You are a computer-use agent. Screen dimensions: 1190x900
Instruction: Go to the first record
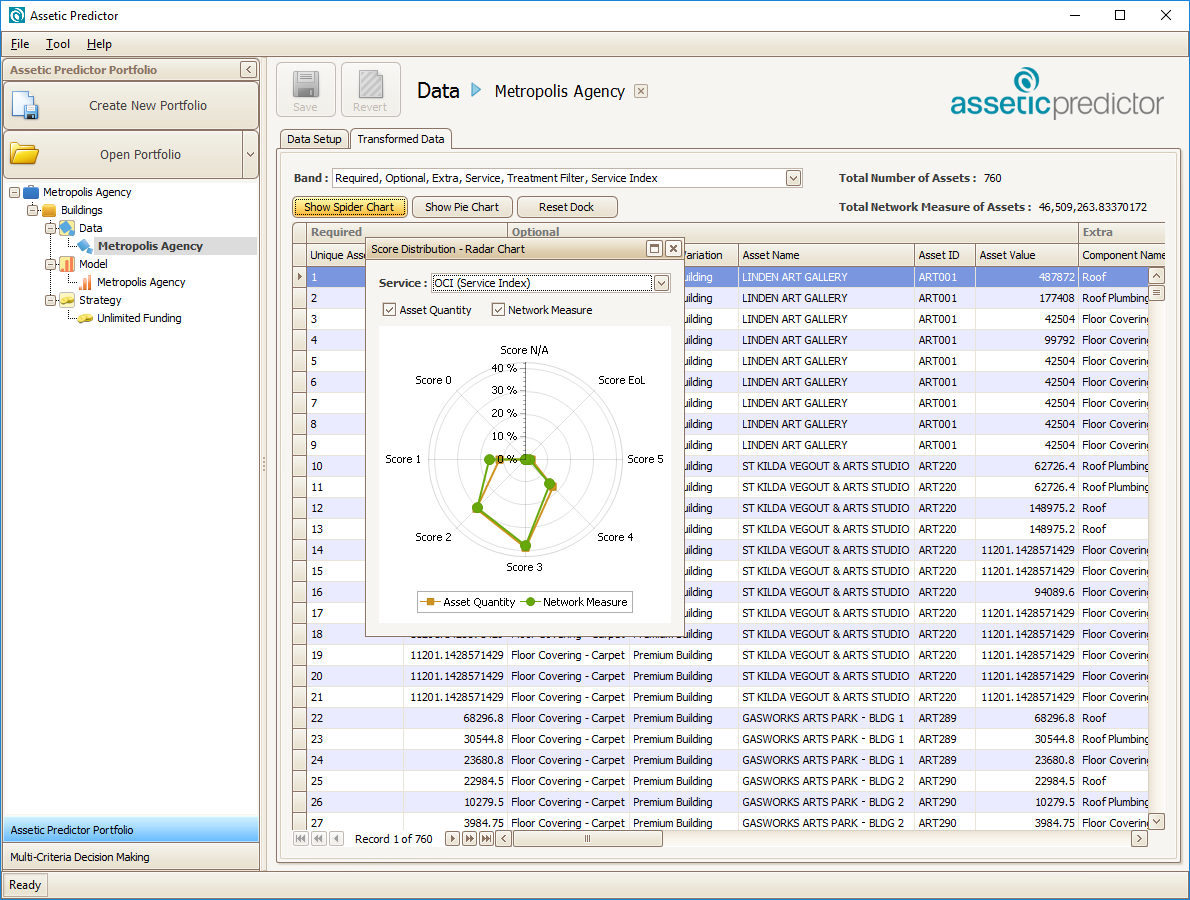click(301, 839)
